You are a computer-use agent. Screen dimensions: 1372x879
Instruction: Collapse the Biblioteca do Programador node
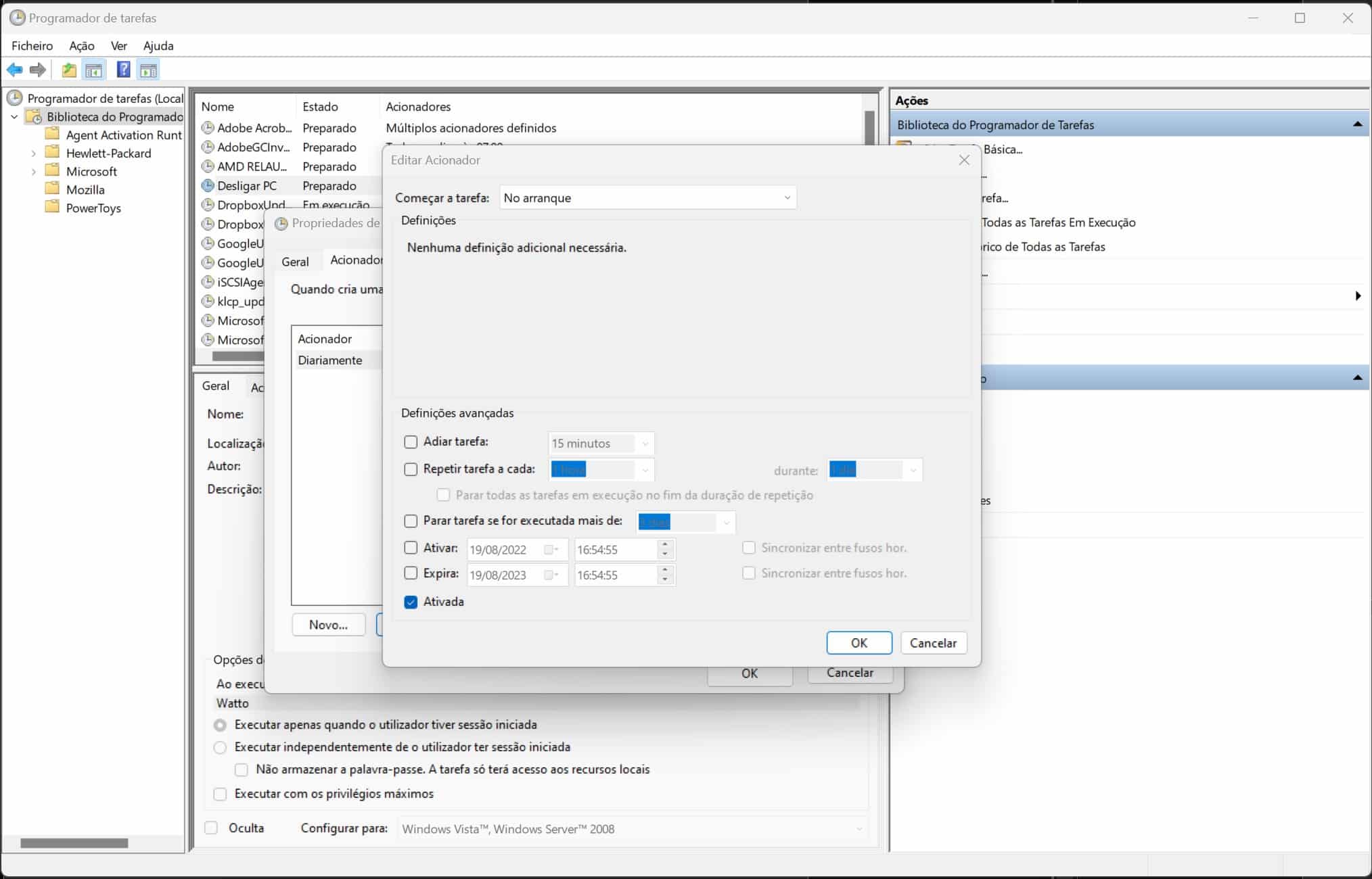14,117
